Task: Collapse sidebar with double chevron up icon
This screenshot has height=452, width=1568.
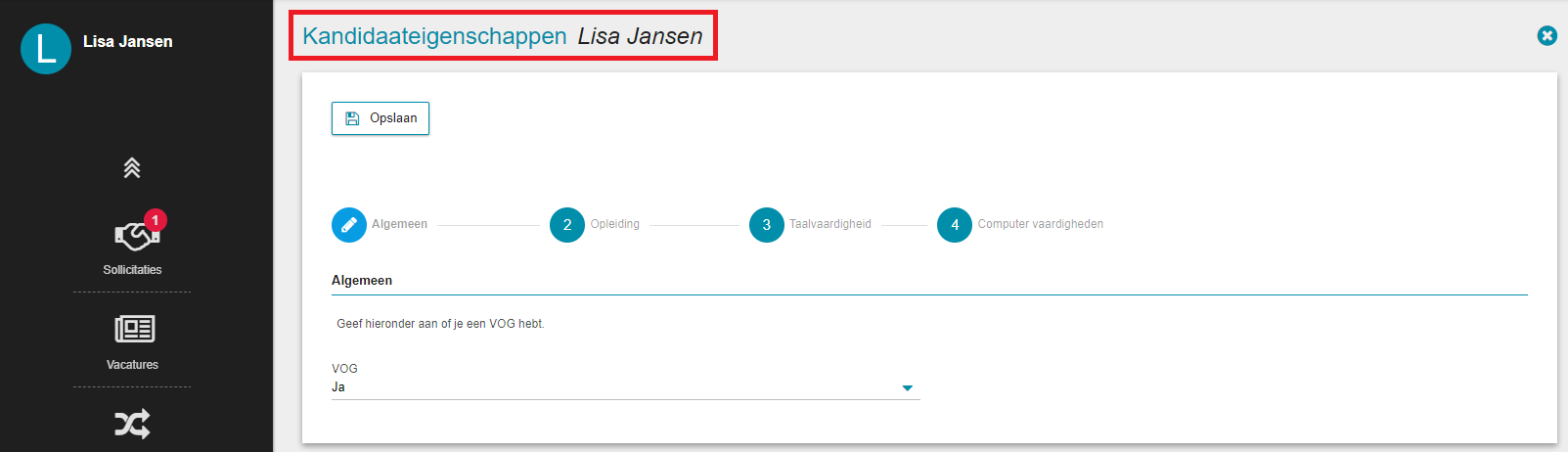Action: [132, 167]
